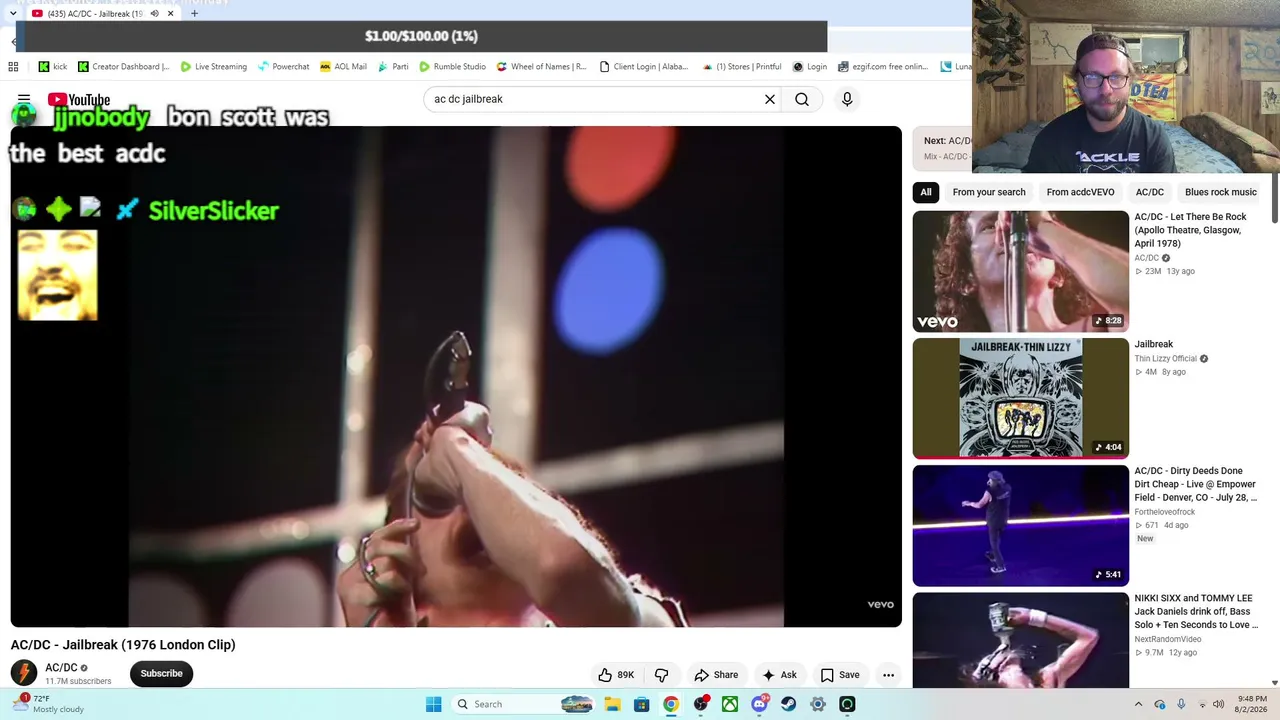Open 'Thin Lizzy Official' channel link

click(x=1165, y=358)
